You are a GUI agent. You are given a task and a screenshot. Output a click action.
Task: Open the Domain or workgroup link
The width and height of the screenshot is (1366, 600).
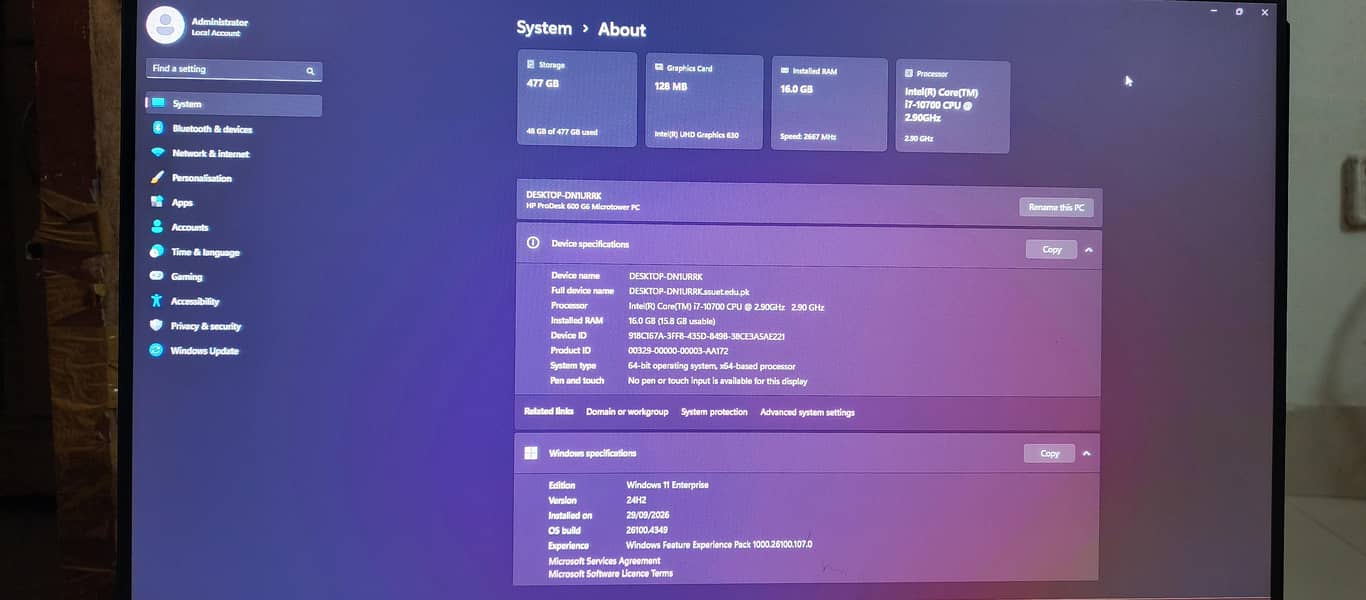click(627, 412)
